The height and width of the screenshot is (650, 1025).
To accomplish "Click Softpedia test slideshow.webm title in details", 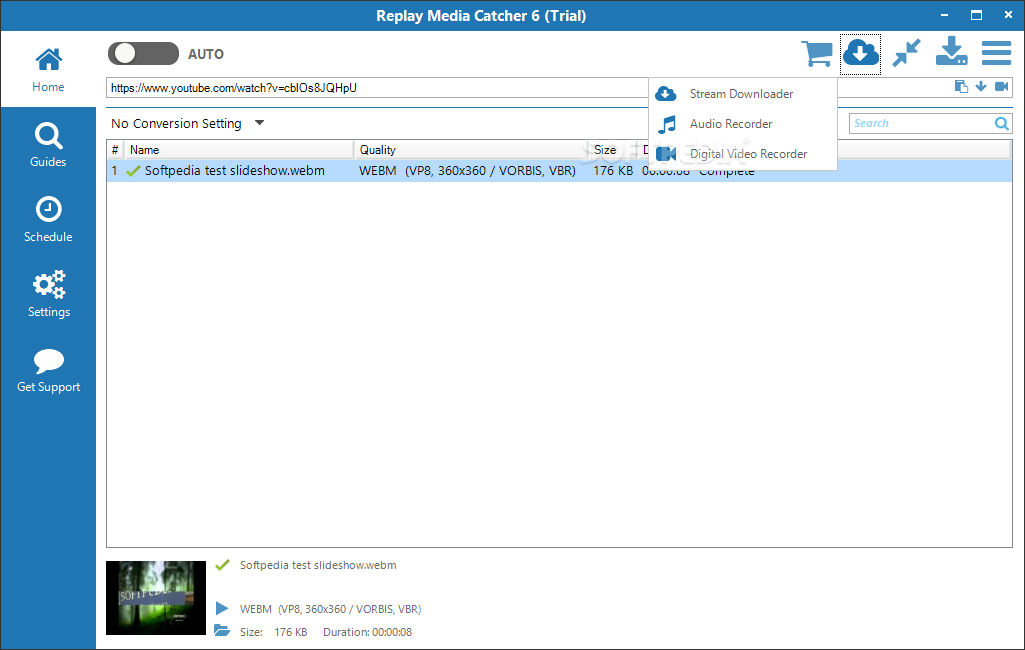I will point(318,566).
